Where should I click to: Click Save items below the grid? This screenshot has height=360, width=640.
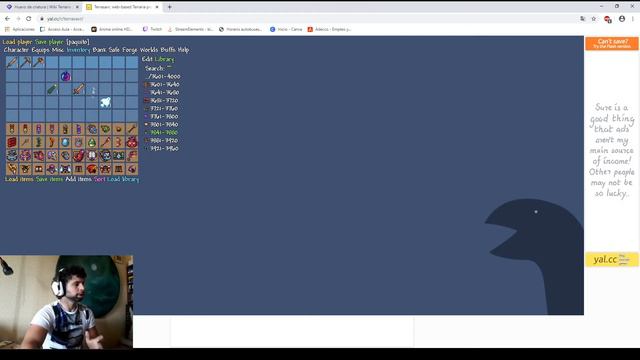click(x=49, y=179)
